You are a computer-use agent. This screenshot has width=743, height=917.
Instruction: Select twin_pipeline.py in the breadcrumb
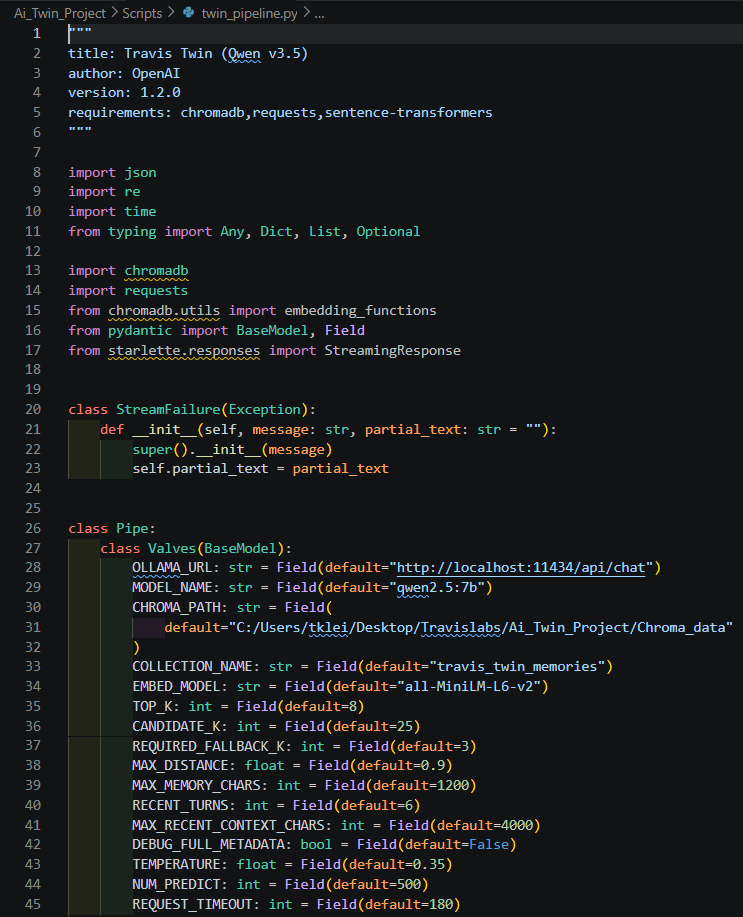(x=249, y=13)
